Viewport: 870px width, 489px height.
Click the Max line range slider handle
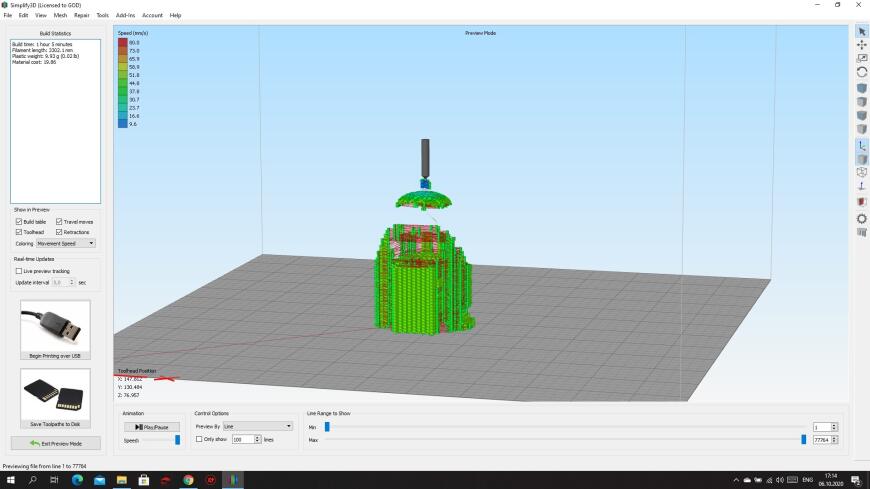pos(803,440)
